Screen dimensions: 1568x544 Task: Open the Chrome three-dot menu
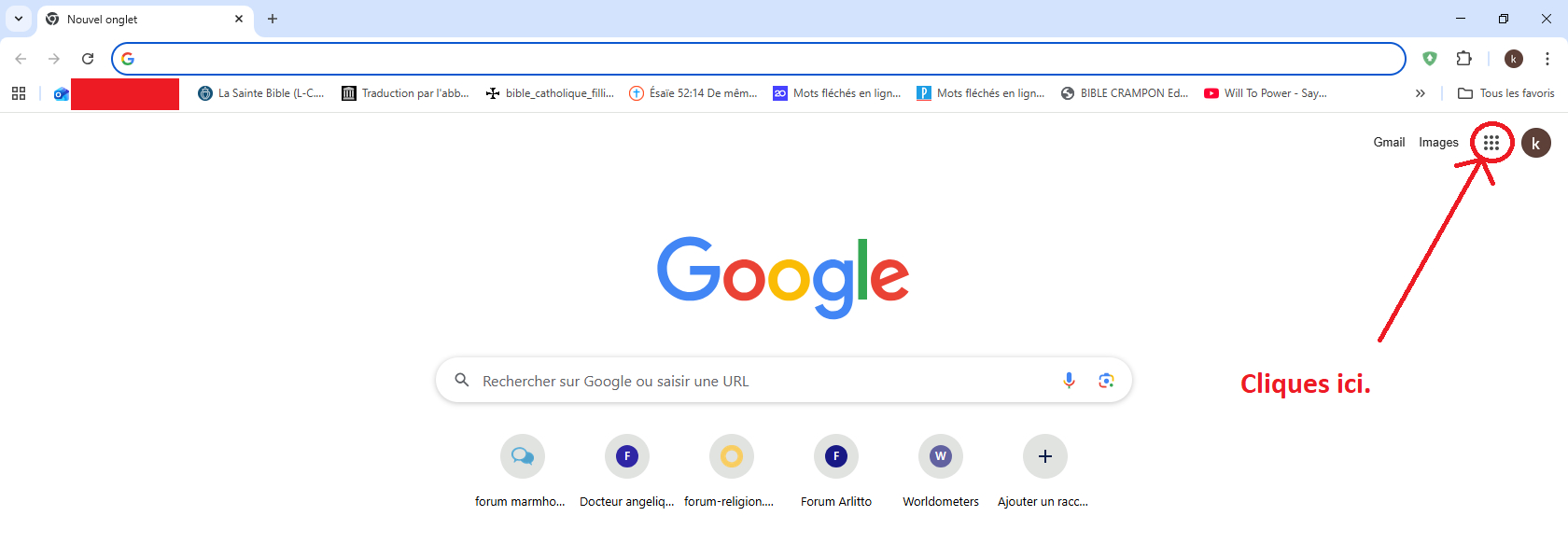pos(1547,59)
